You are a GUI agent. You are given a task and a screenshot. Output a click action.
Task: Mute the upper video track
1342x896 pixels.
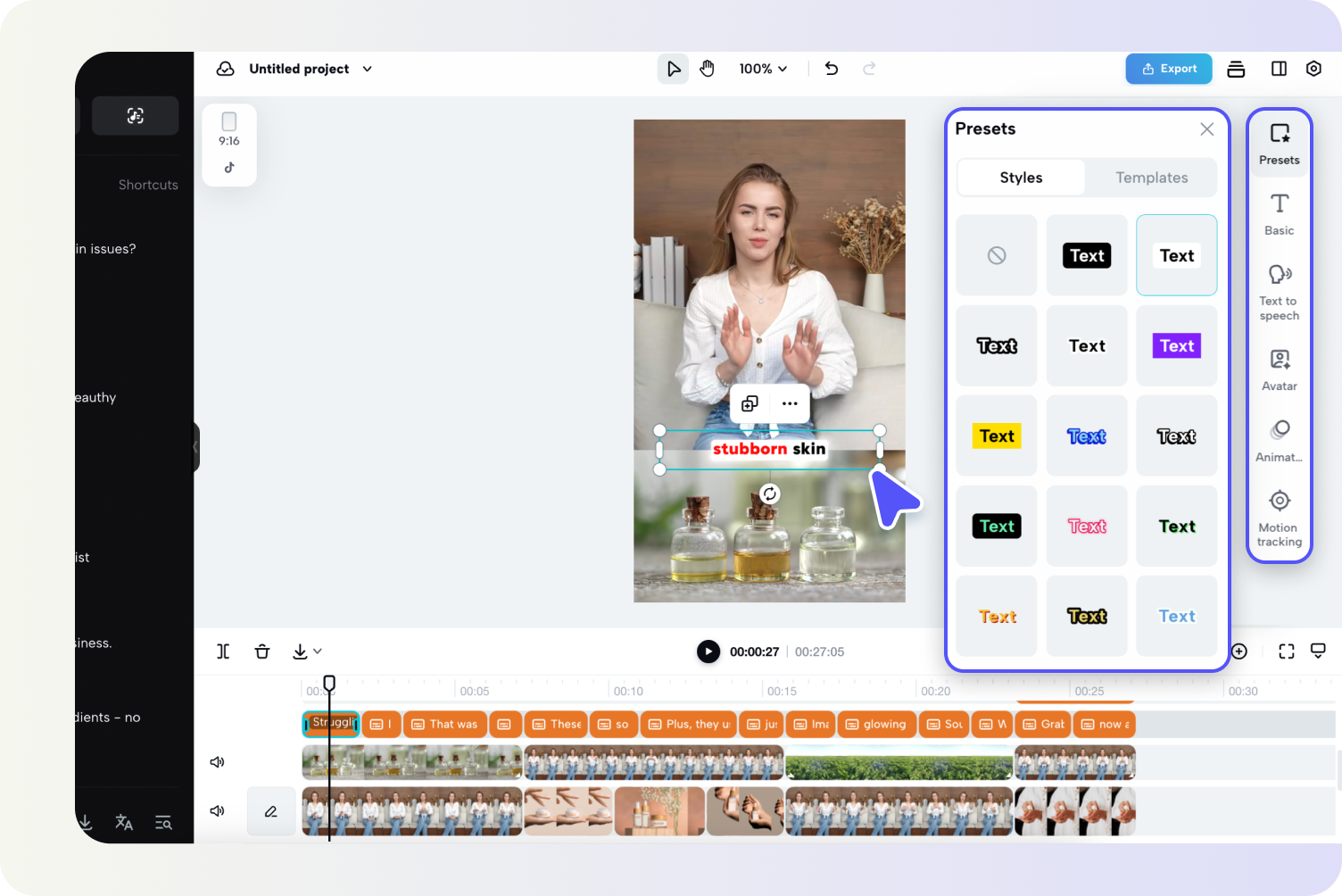point(217,762)
